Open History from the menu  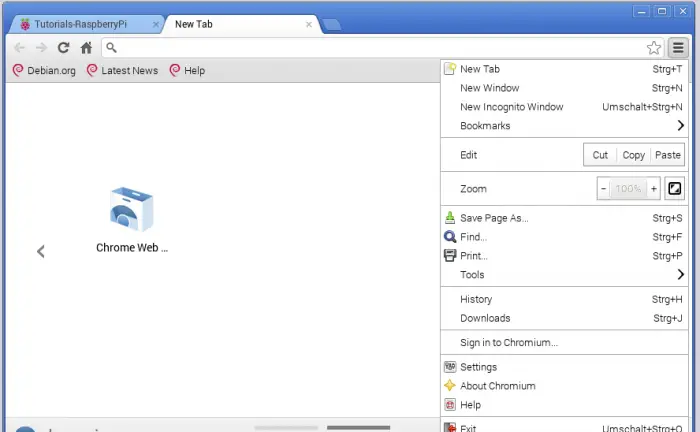click(564, 299)
